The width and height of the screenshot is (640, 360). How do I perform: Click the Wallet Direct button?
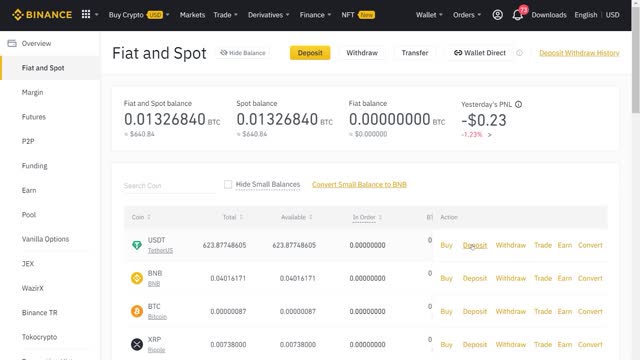pyautogui.click(x=480, y=53)
